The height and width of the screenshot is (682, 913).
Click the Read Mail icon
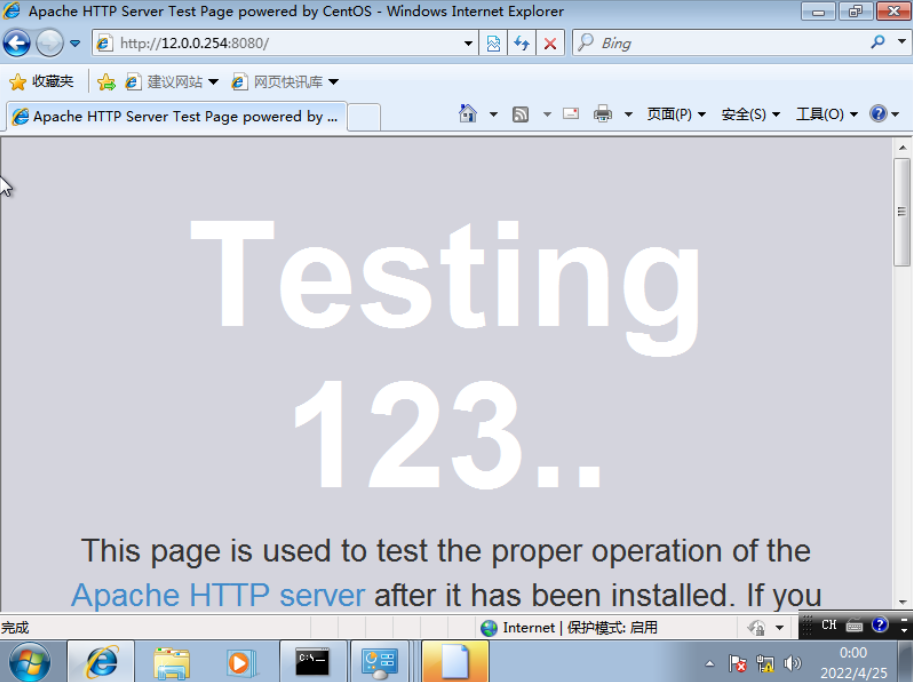point(571,114)
